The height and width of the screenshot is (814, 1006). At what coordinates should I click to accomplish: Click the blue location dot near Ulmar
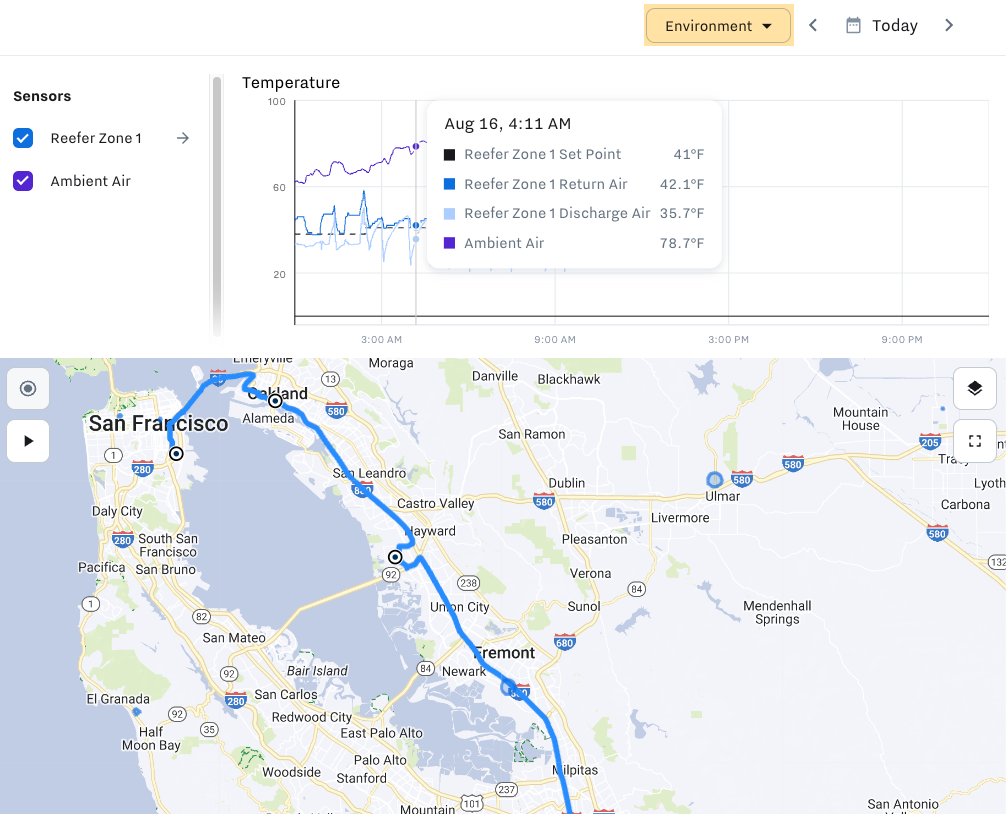(714, 479)
